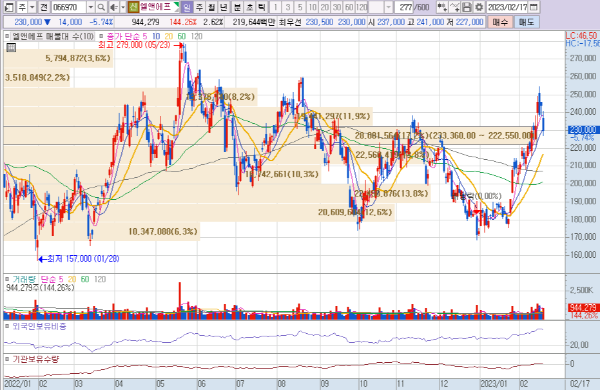
Task: Toggle the 종가 단순 moving average box
Action: (101, 36)
